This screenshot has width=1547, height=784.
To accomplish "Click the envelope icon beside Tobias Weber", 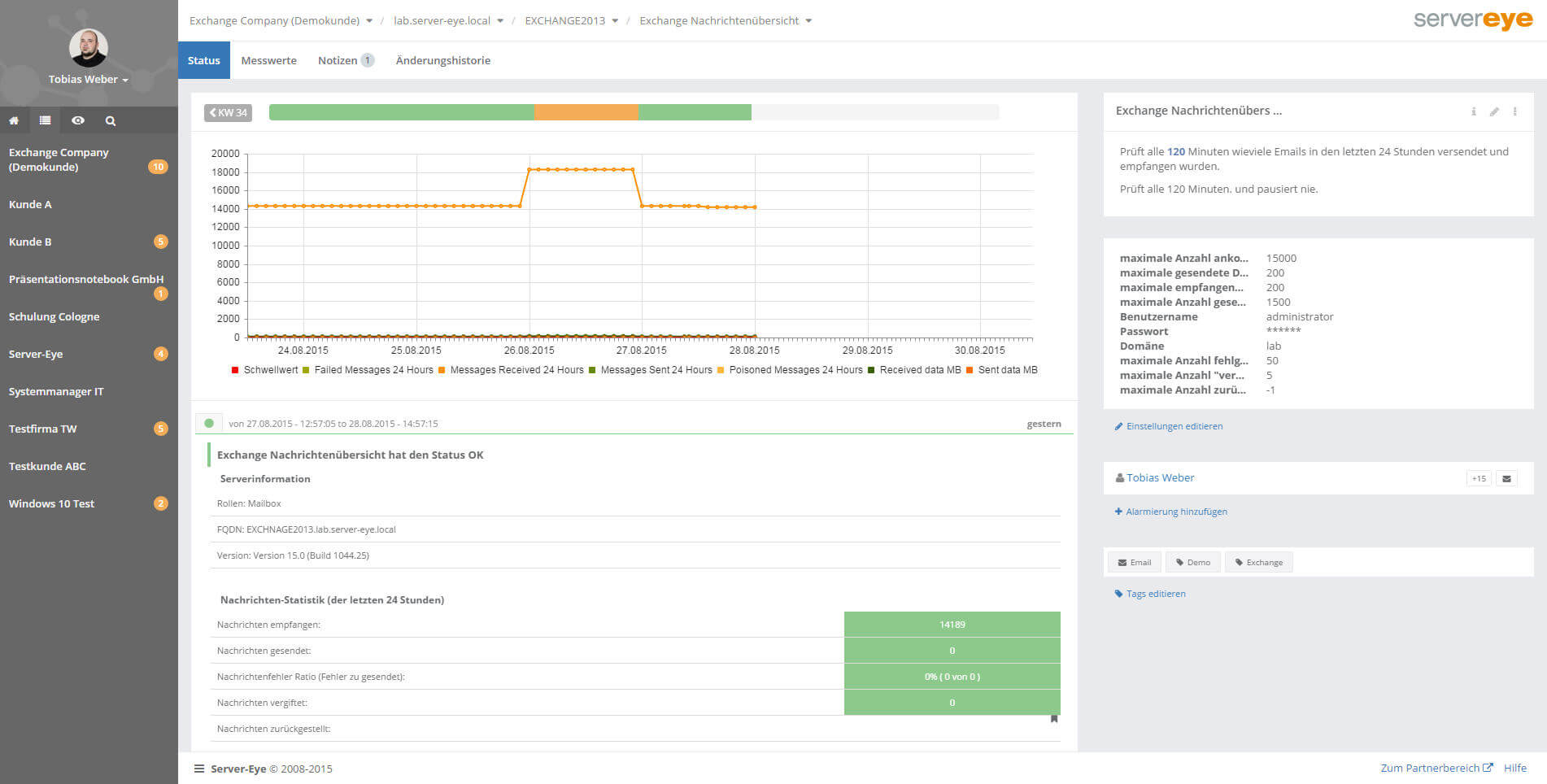I will click(1506, 478).
